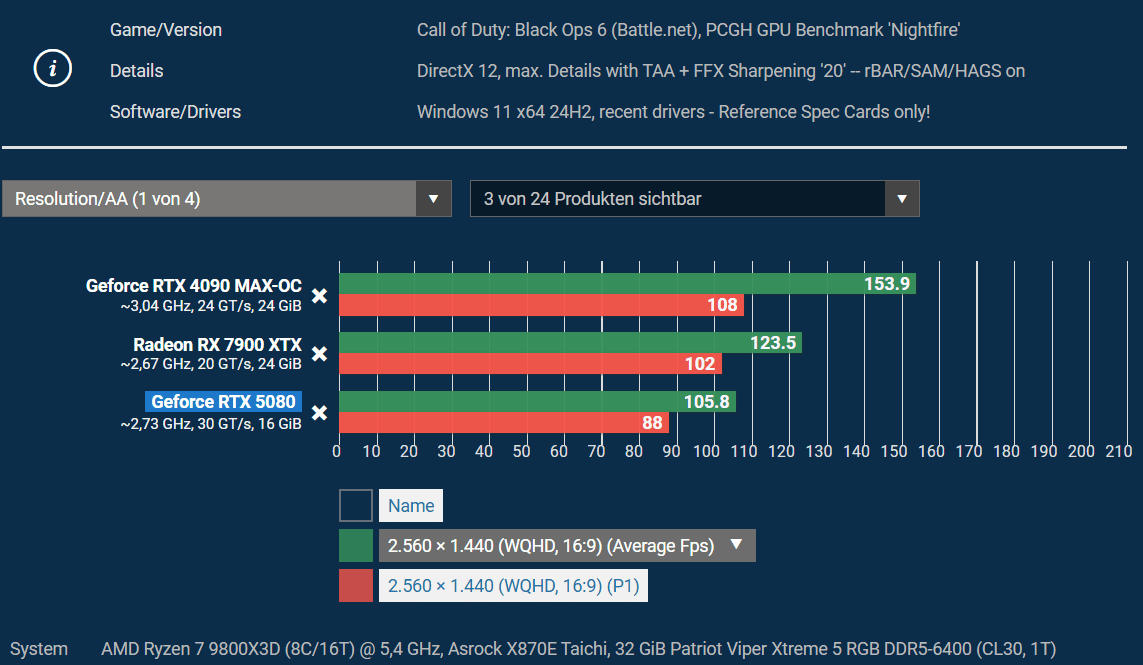Click the 210 axis tick label
This screenshot has width=1143, height=665.
(1118, 451)
